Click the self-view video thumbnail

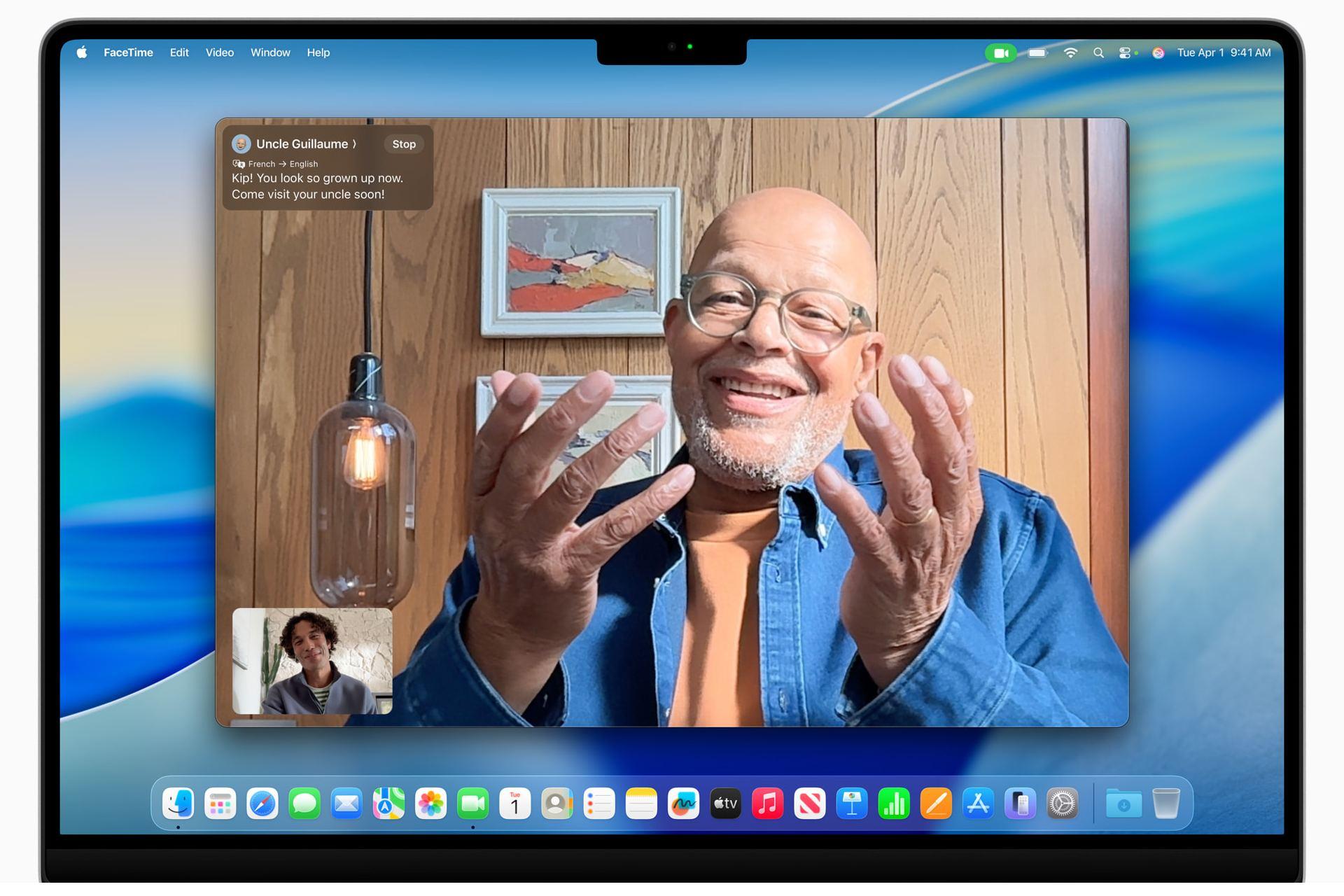tap(312, 661)
